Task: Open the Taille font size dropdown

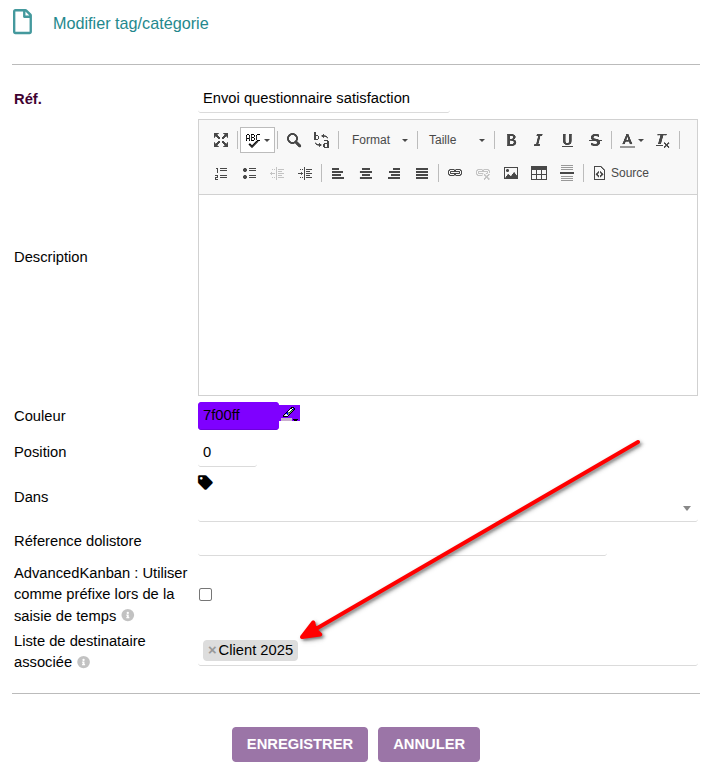Action: tap(456, 140)
